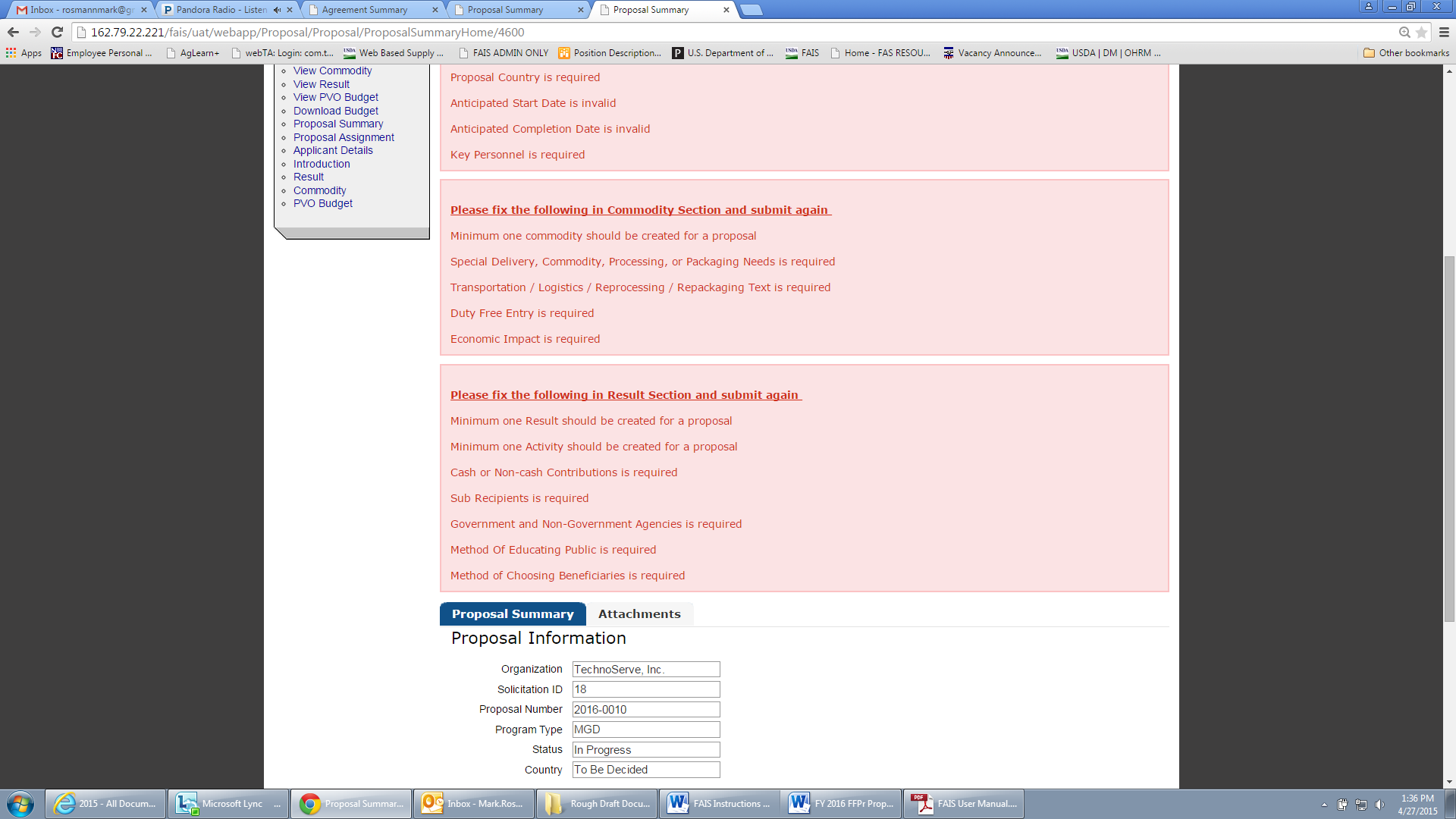Mute Pandora Radio tab speaker icon

(x=277, y=10)
